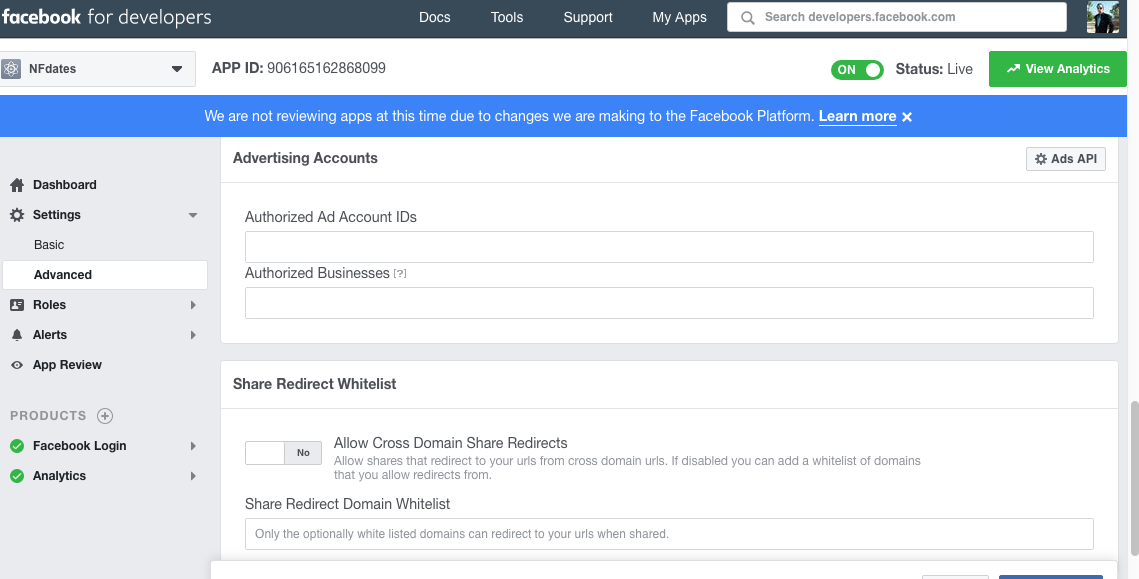Open the Tools menu
This screenshot has width=1139, height=579.
506,17
